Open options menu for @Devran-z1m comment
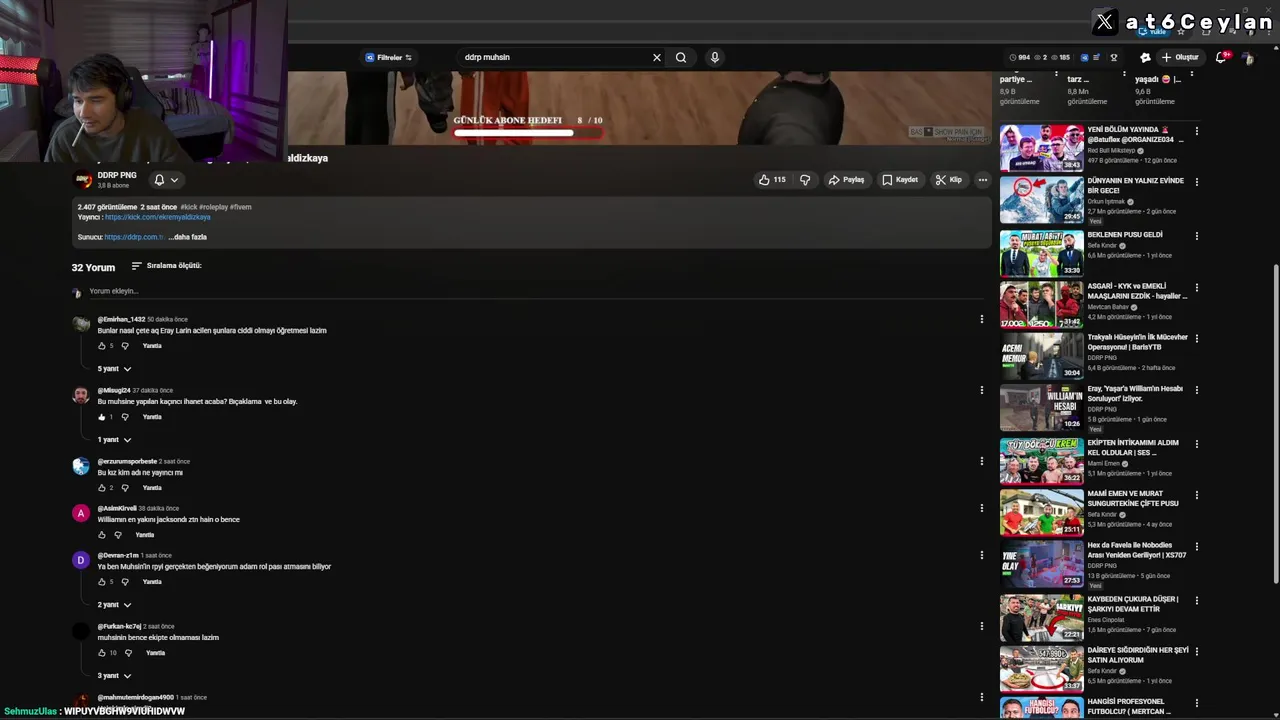1280x720 pixels. tap(981, 555)
